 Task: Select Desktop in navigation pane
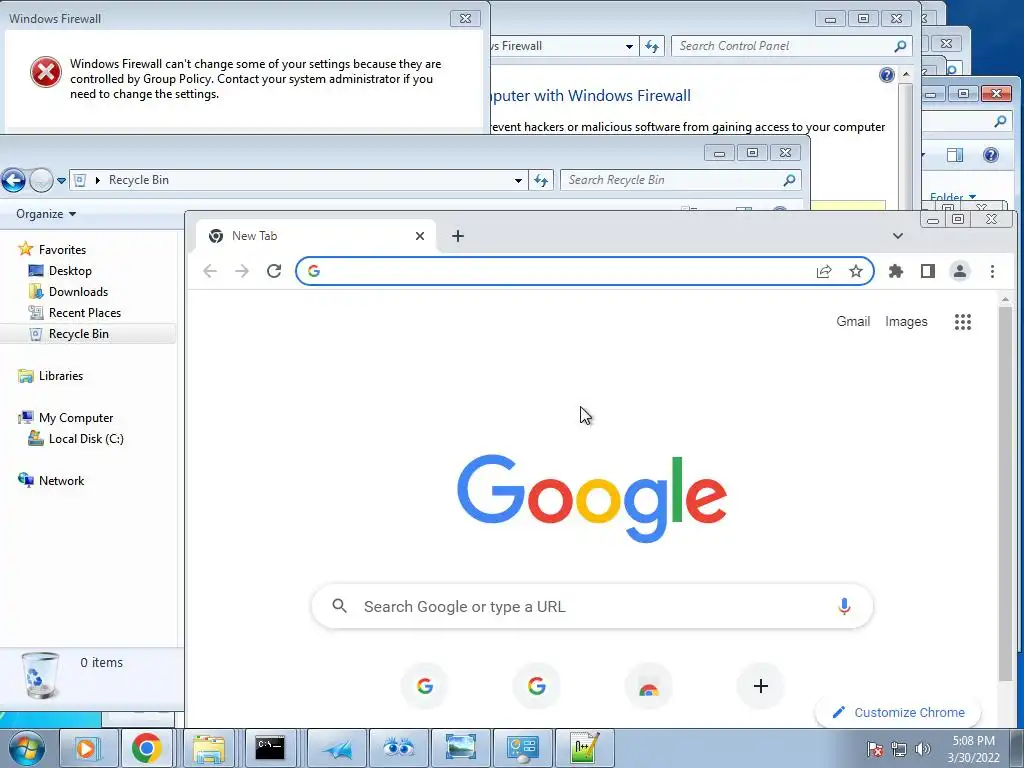pos(70,270)
